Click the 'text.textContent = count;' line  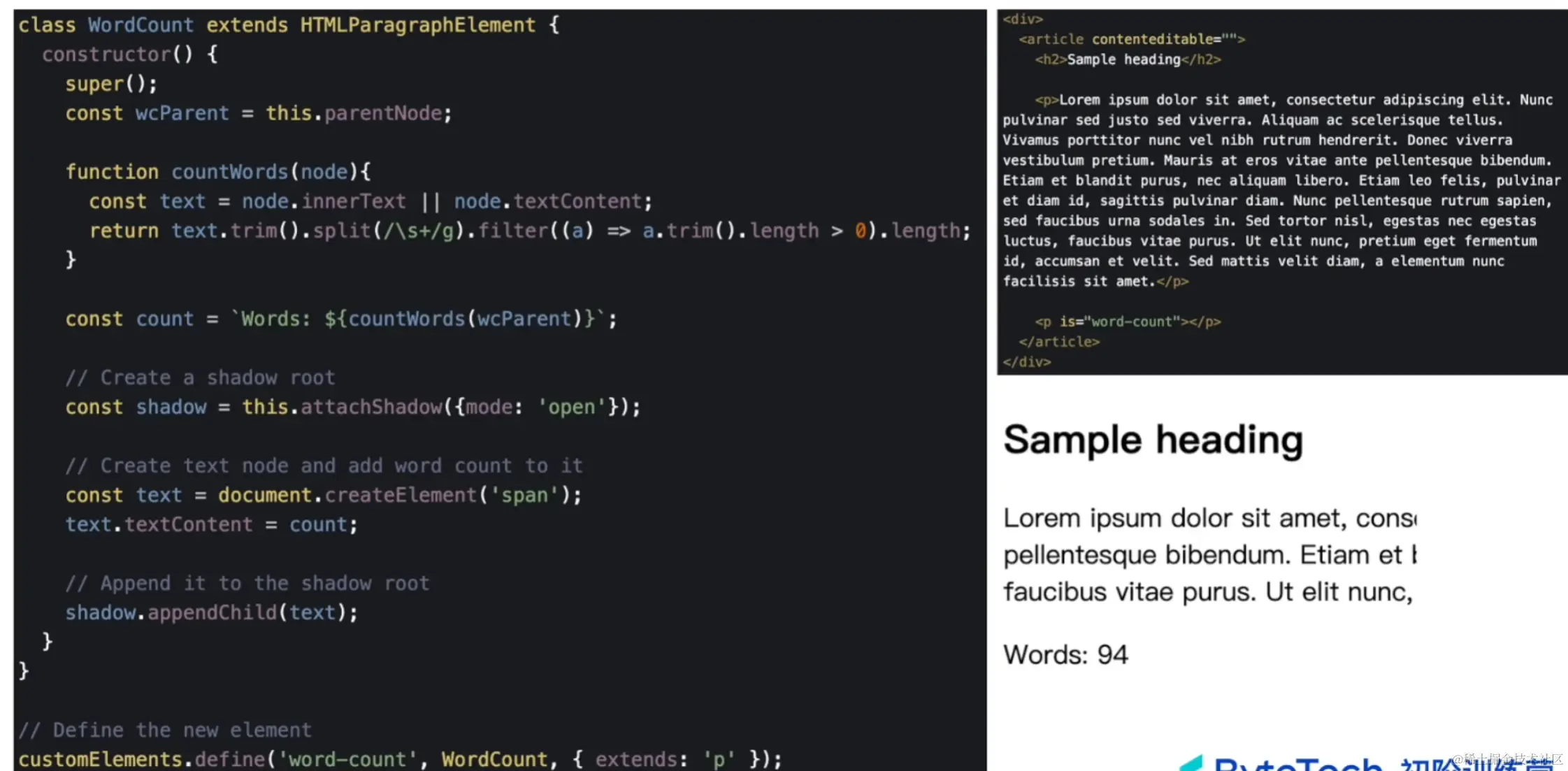(x=212, y=524)
